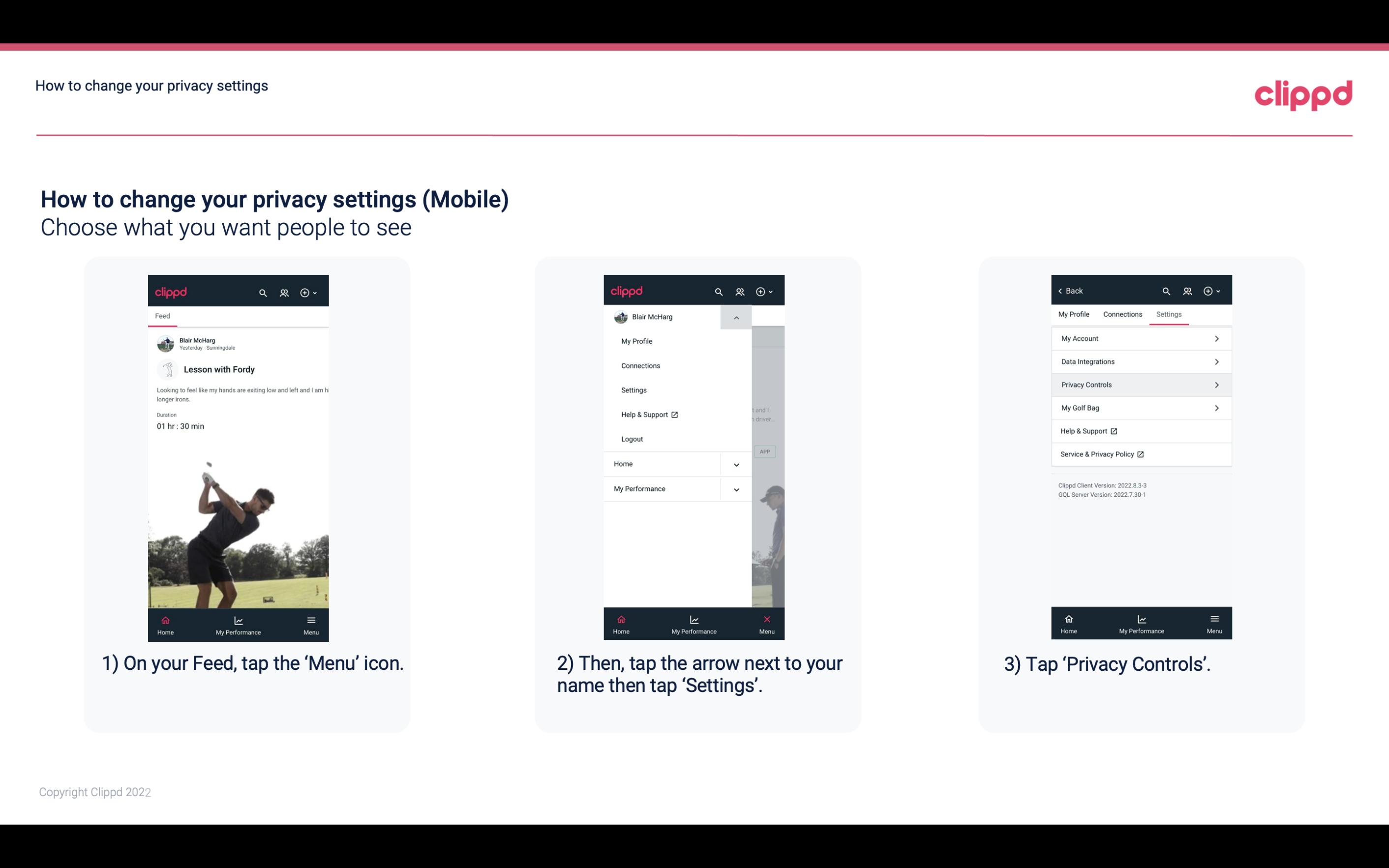Tap the Search icon on Feed screen
Viewport: 1389px width, 868px height.
click(262, 291)
